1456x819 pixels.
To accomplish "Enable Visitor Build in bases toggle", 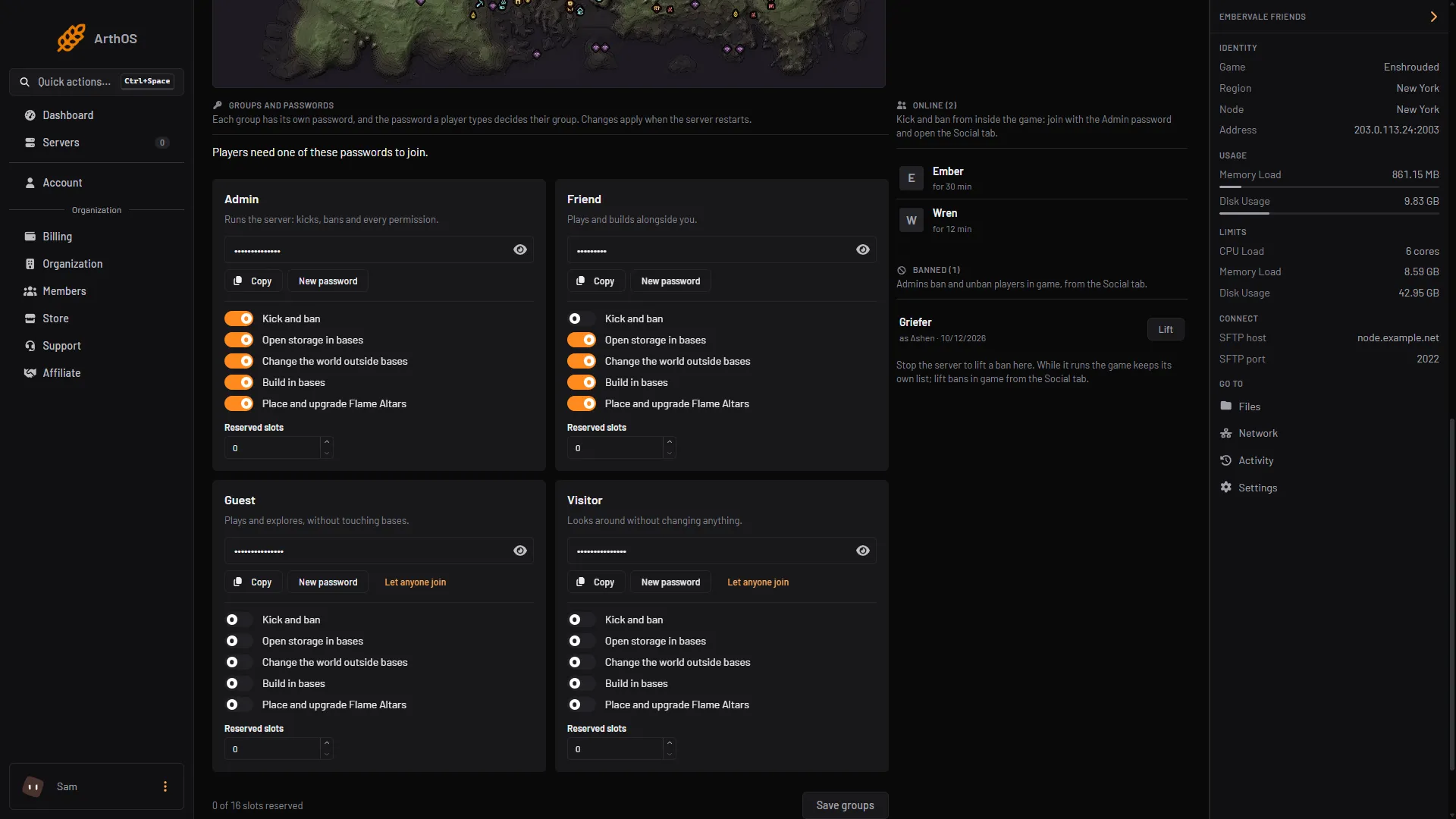I will 582,683.
